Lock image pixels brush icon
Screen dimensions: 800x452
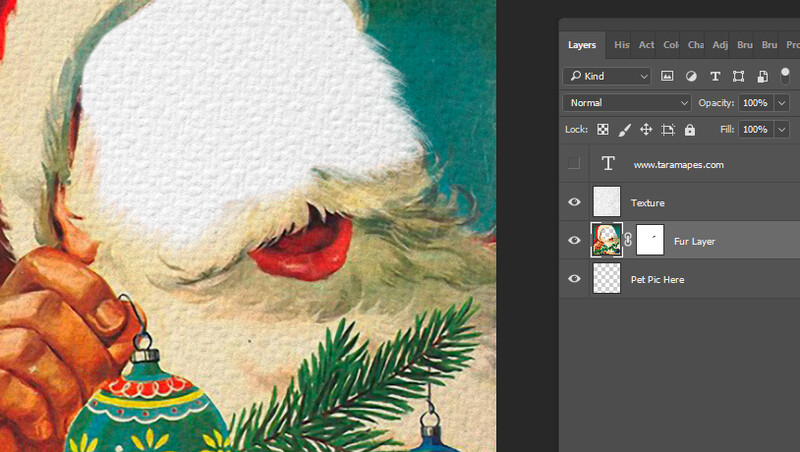(x=624, y=130)
